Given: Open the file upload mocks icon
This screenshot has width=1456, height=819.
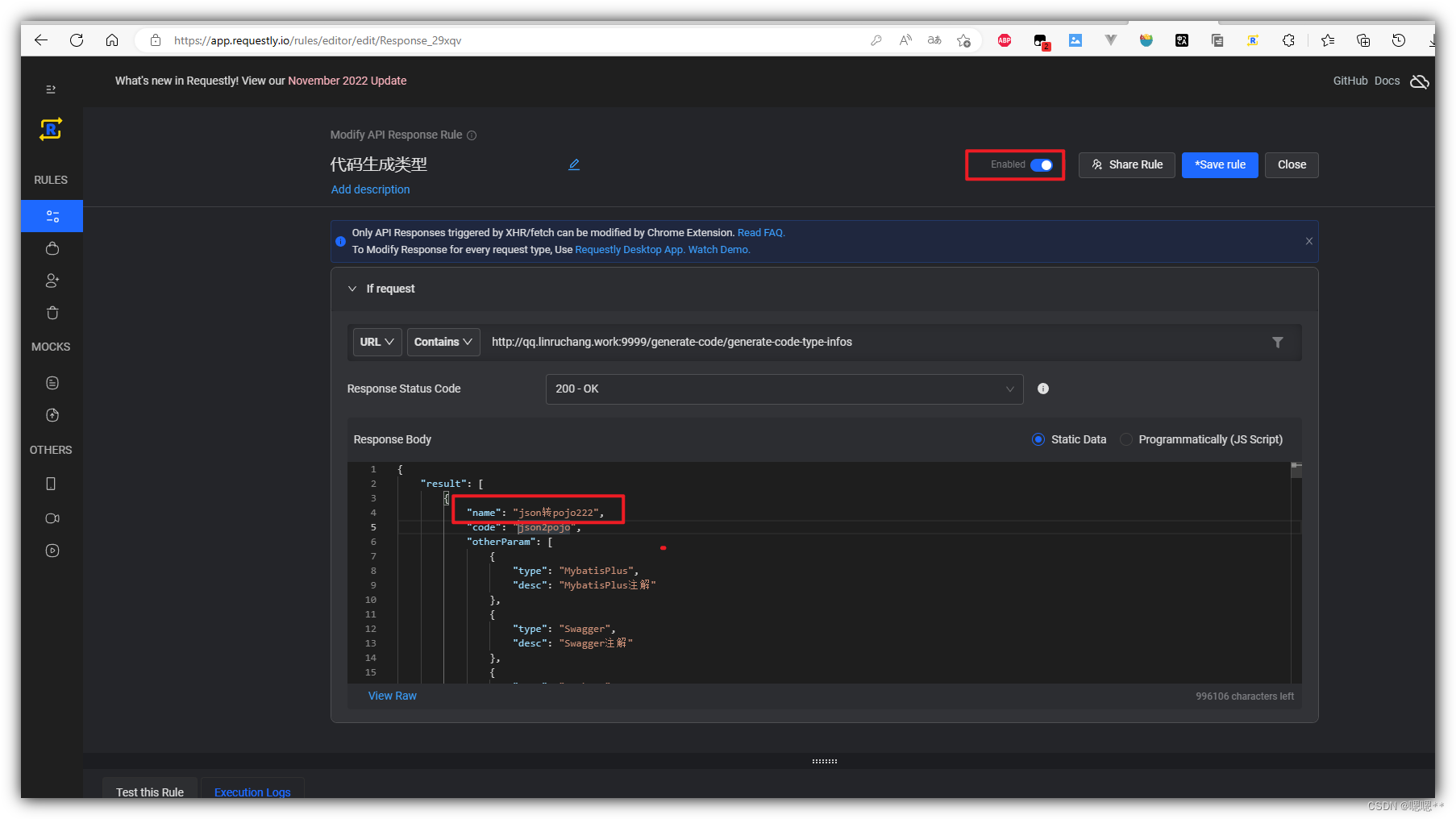Looking at the screenshot, I should point(52,415).
